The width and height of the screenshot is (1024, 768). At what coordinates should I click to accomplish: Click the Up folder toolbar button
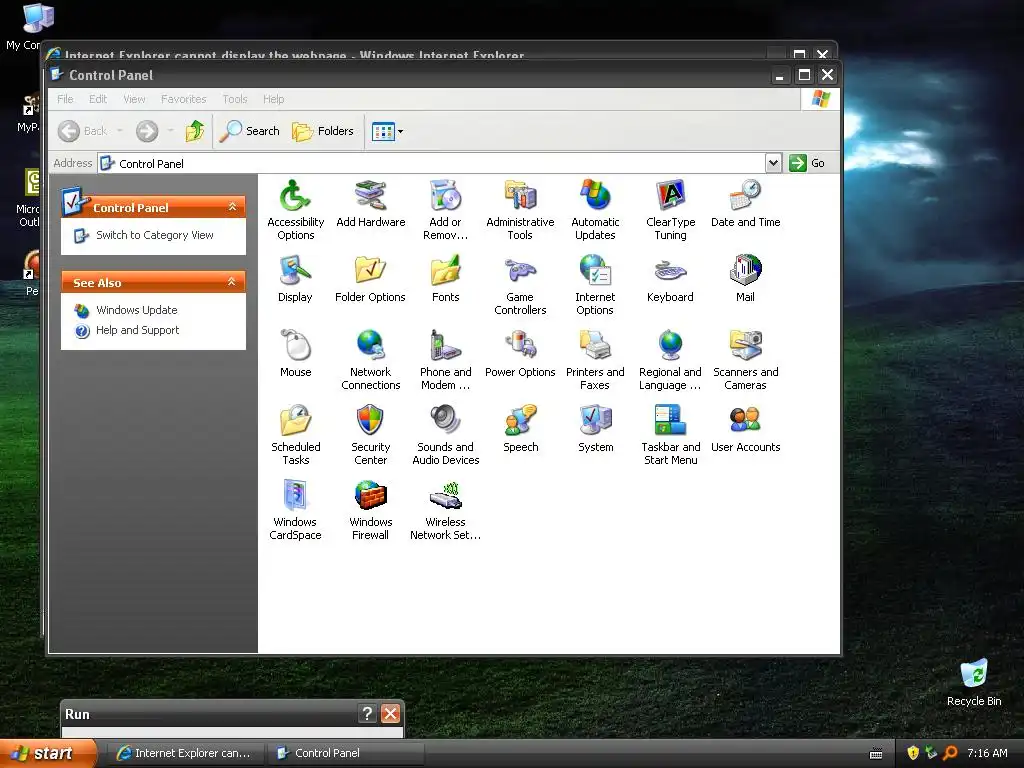pos(195,131)
